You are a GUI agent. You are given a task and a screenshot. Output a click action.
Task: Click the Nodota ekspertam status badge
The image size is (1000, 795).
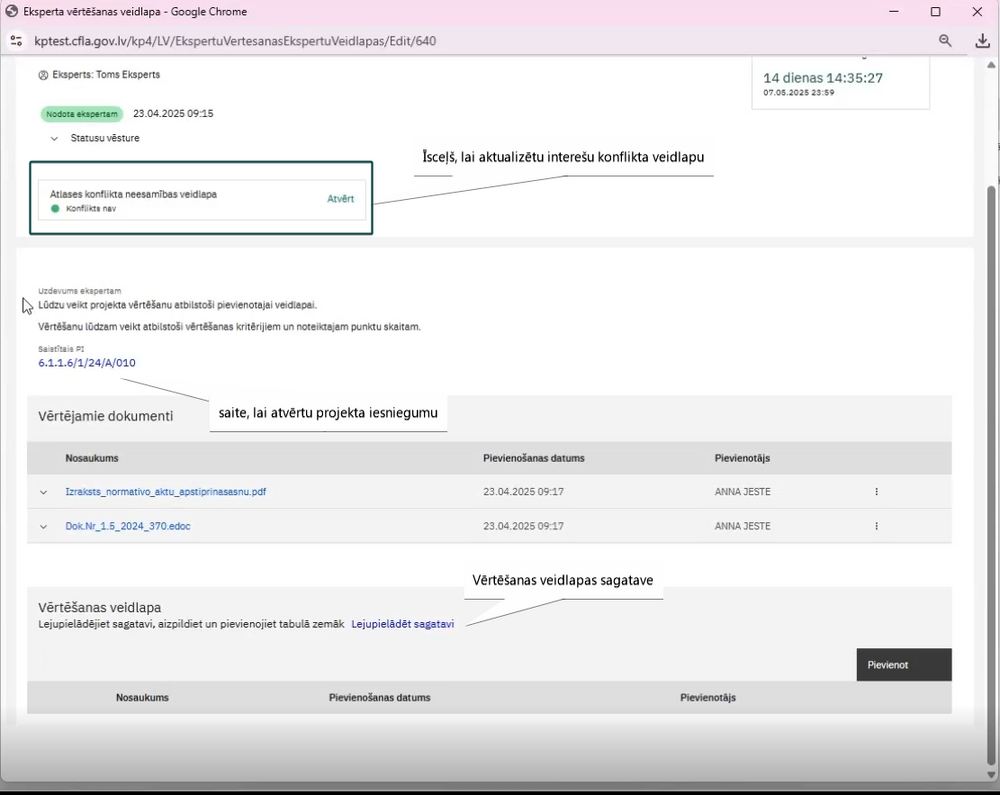82,114
